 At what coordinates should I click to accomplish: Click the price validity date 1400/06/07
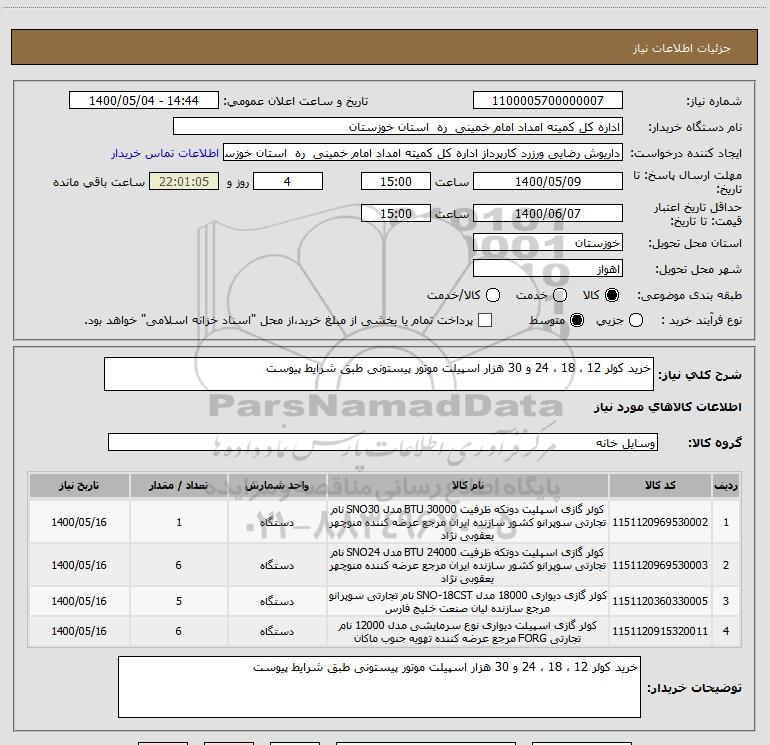pos(548,213)
